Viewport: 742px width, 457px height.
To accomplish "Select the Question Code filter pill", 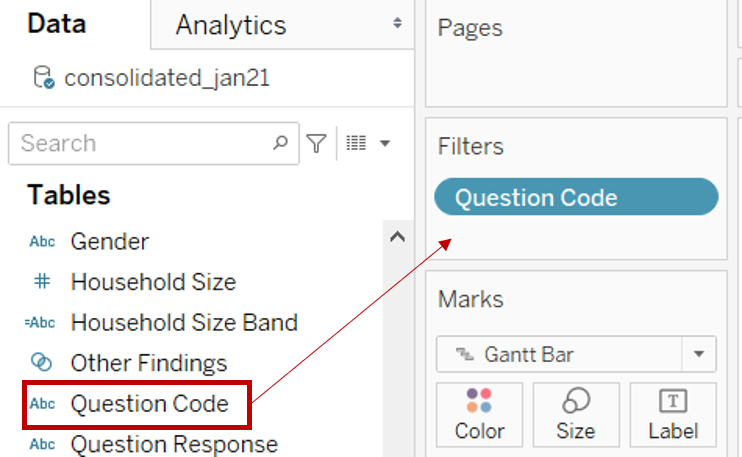I will click(576, 197).
